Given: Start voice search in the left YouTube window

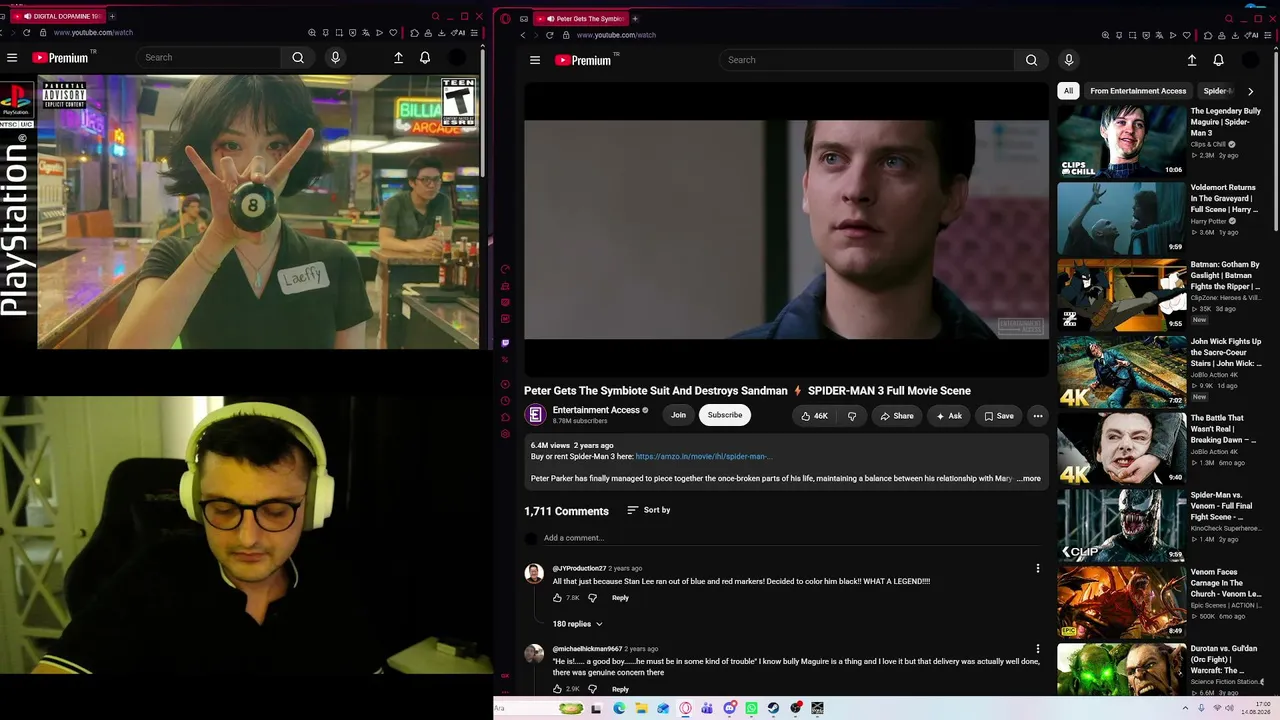Looking at the screenshot, I should [335, 58].
